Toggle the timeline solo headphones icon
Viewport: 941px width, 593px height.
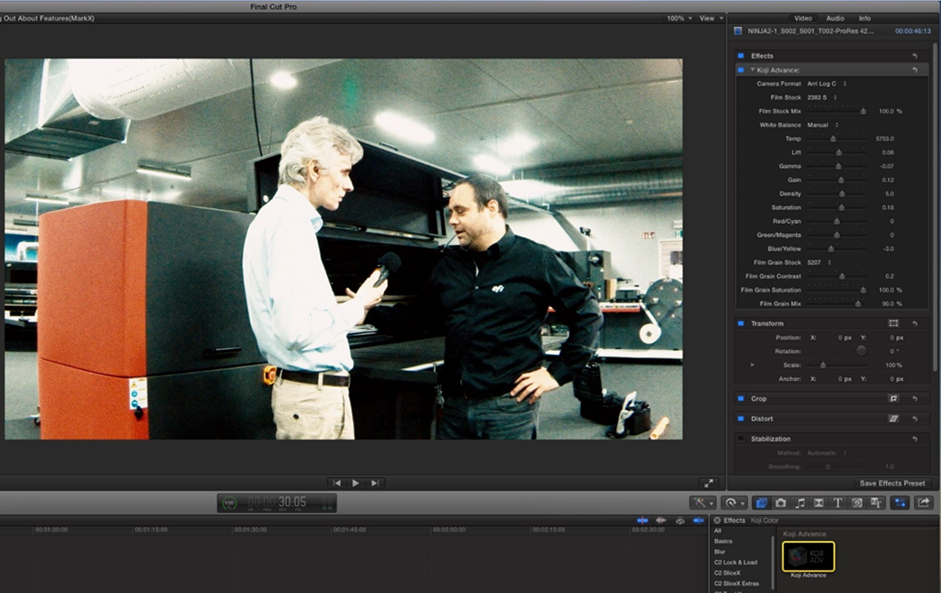coord(680,520)
